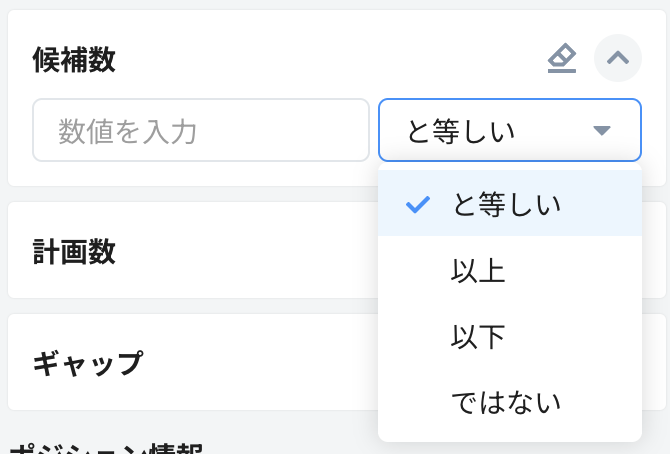670x454 pixels.
Task: Open the と等しい comparison combo box
Action: (490, 130)
